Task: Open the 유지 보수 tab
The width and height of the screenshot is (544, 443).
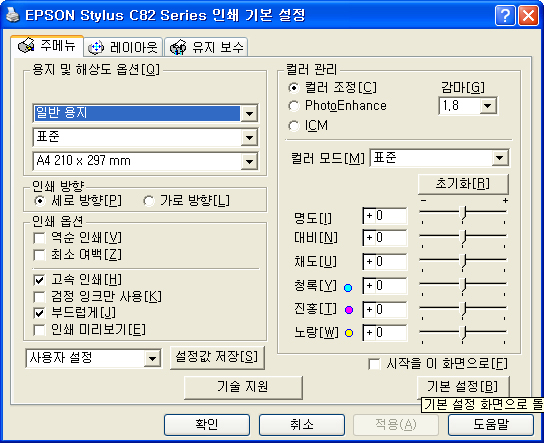Action: point(206,47)
